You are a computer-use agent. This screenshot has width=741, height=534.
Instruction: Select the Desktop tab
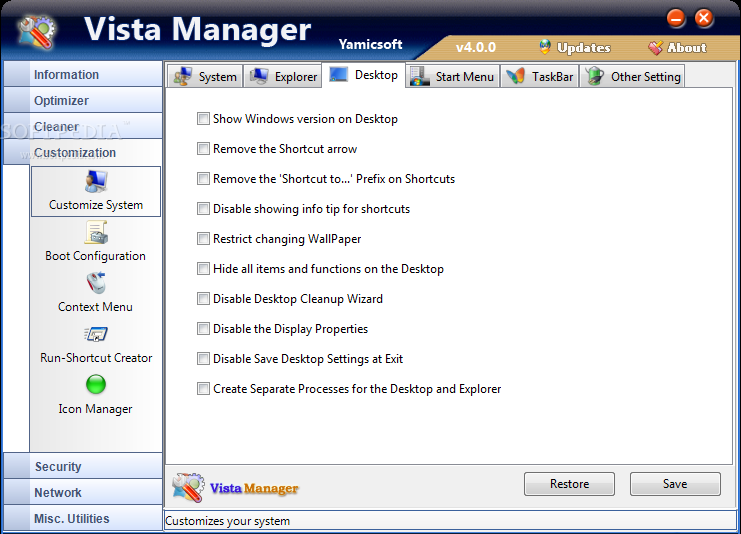[363, 75]
